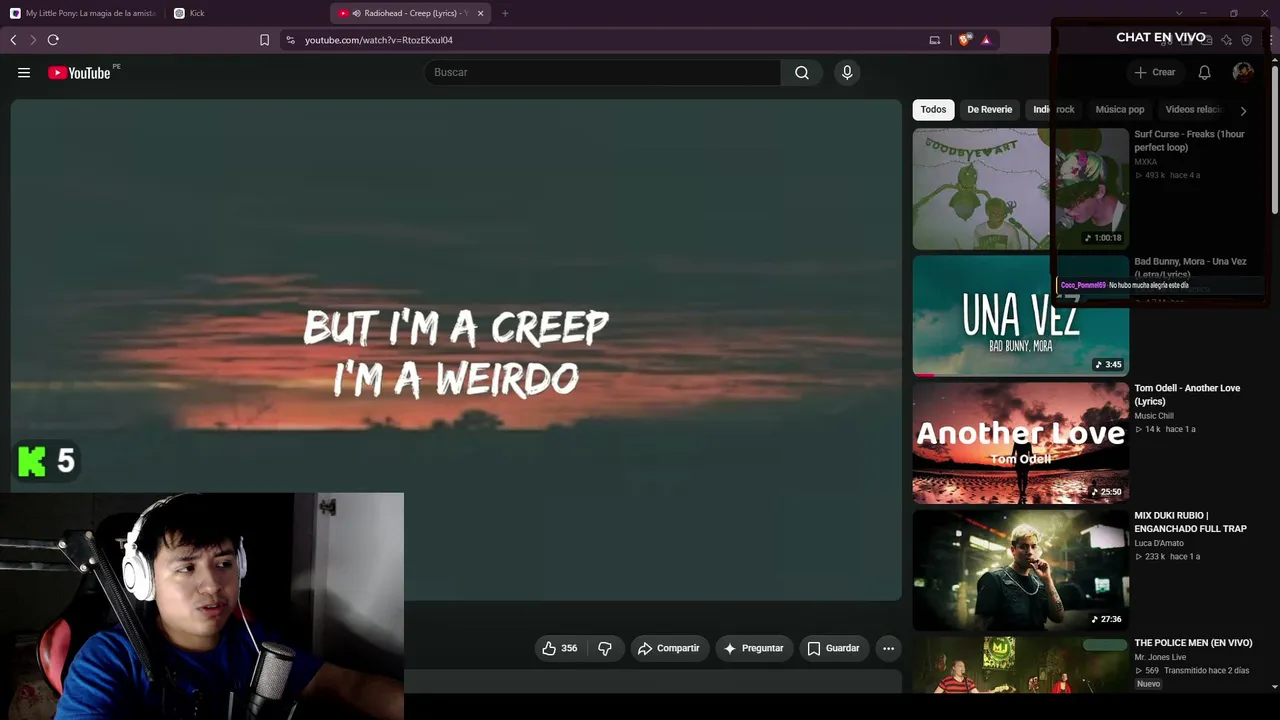The height and width of the screenshot is (720, 1280).
Task: Go to the YouTube home logo
Action: click(79, 72)
